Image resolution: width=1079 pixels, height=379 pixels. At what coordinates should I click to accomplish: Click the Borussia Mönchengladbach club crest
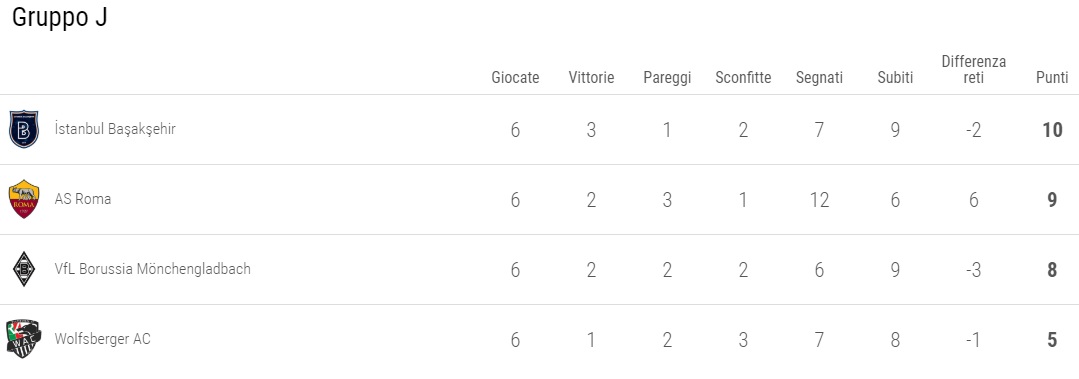[x=24, y=270]
